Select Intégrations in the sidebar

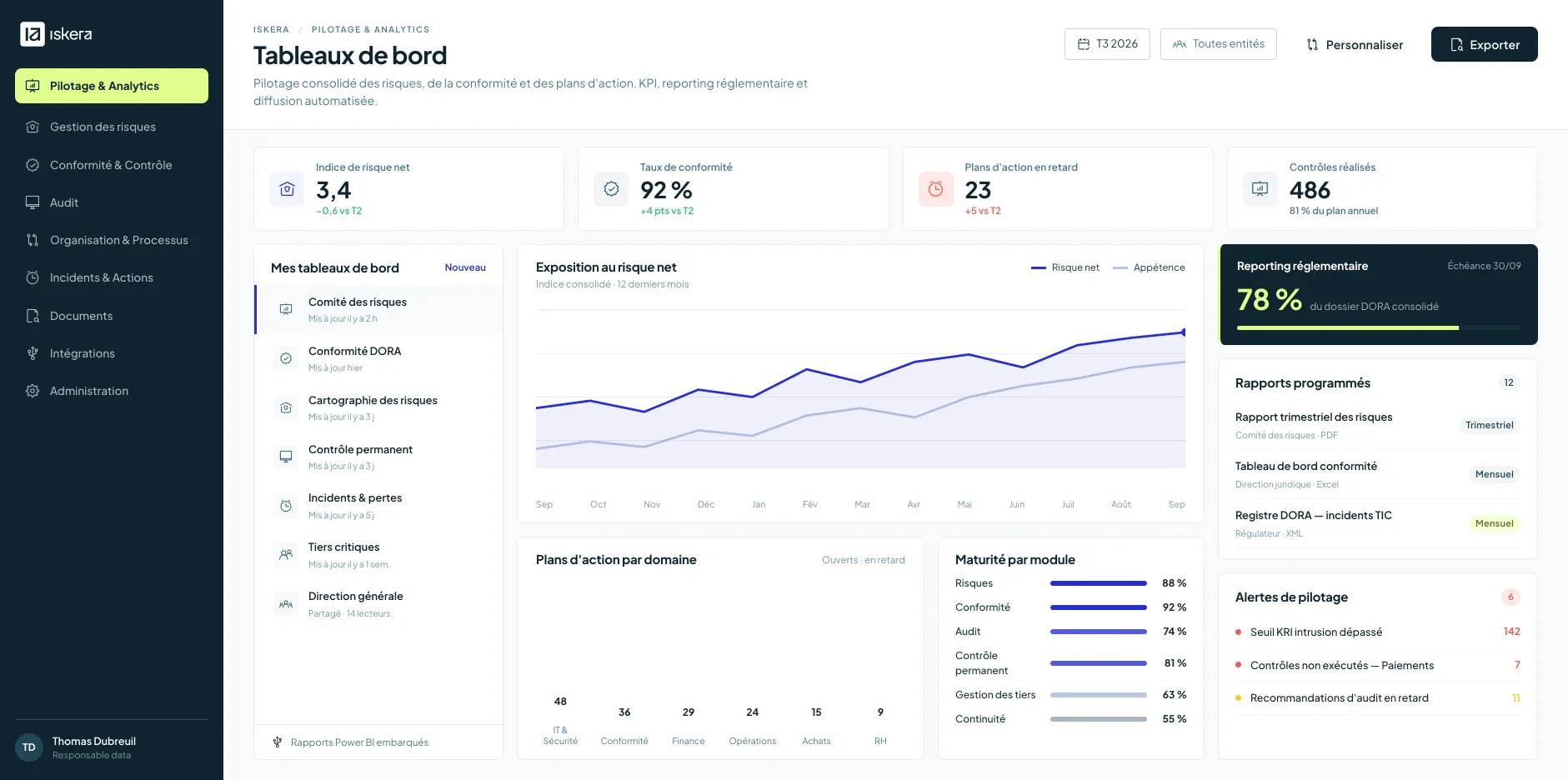[x=112, y=353]
